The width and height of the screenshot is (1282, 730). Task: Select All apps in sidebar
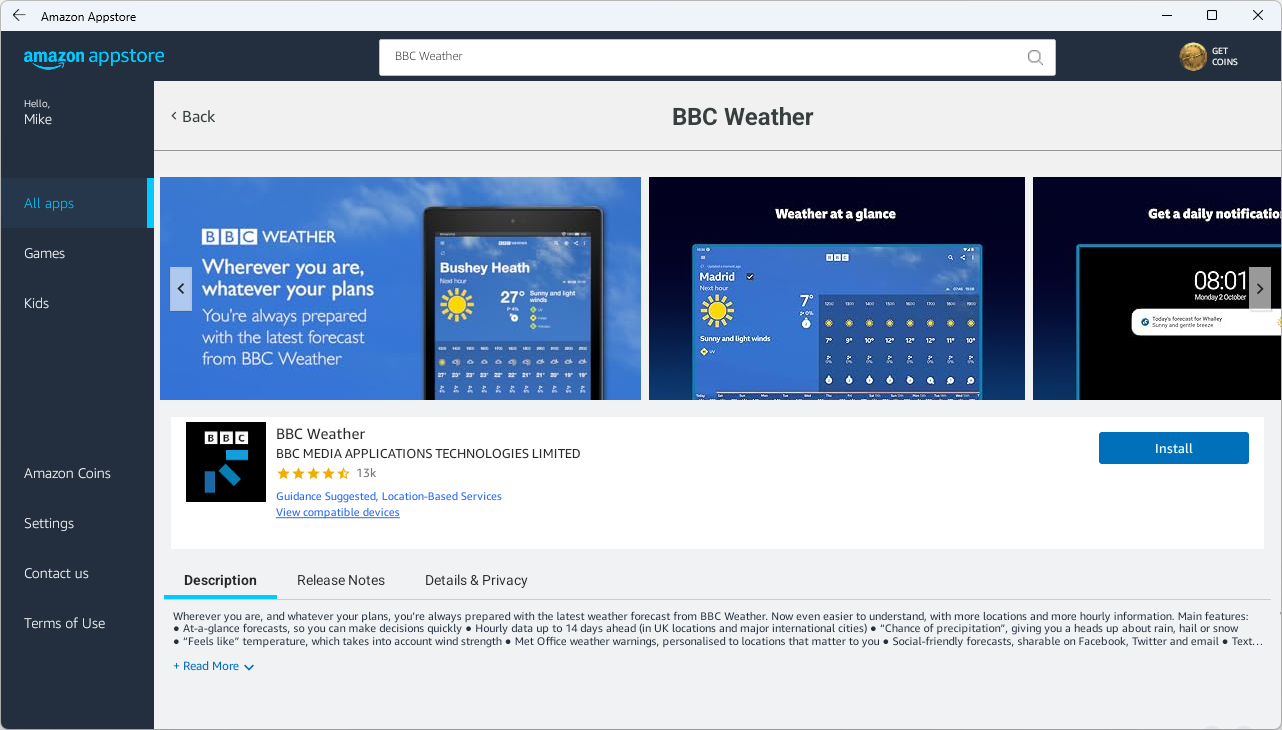pos(77,203)
